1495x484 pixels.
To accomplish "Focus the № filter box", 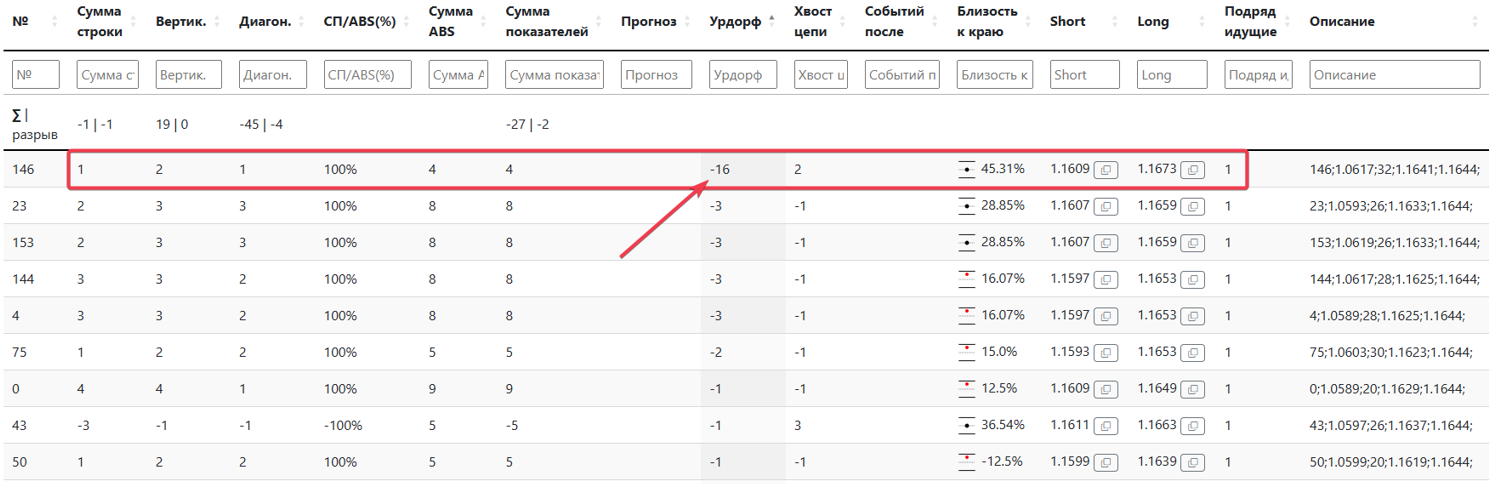I will click(35, 75).
